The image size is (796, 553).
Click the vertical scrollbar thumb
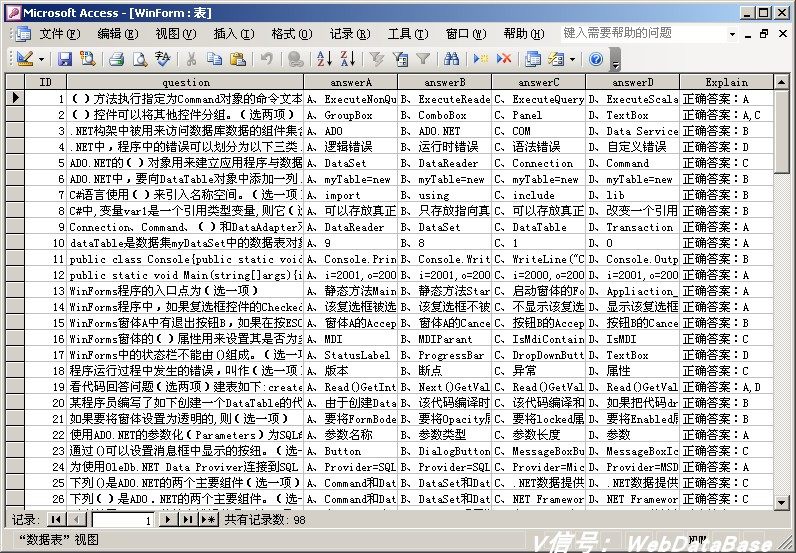(x=781, y=131)
